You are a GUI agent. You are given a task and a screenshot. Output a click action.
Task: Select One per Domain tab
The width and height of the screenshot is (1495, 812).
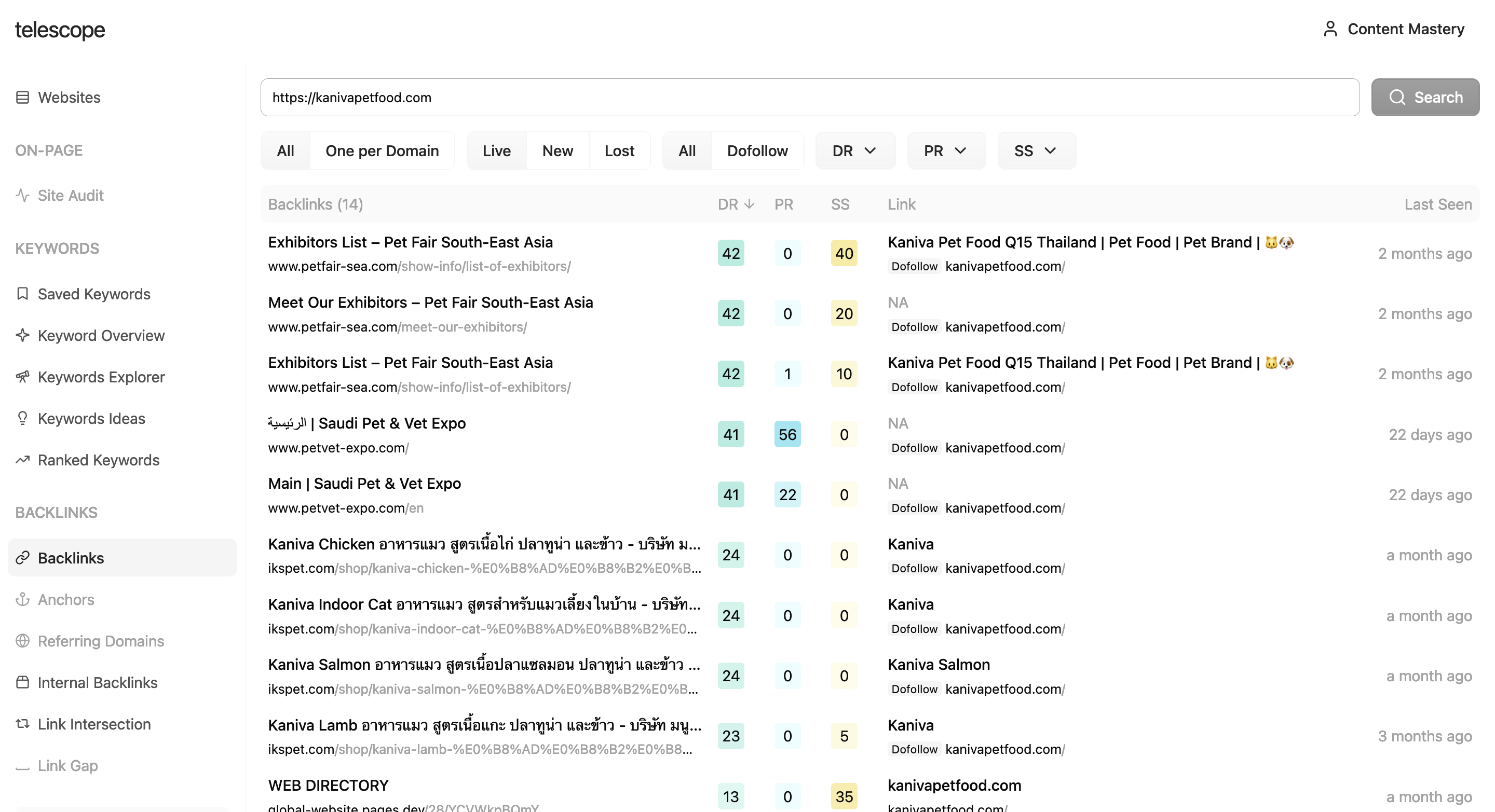tap(382, 151)
